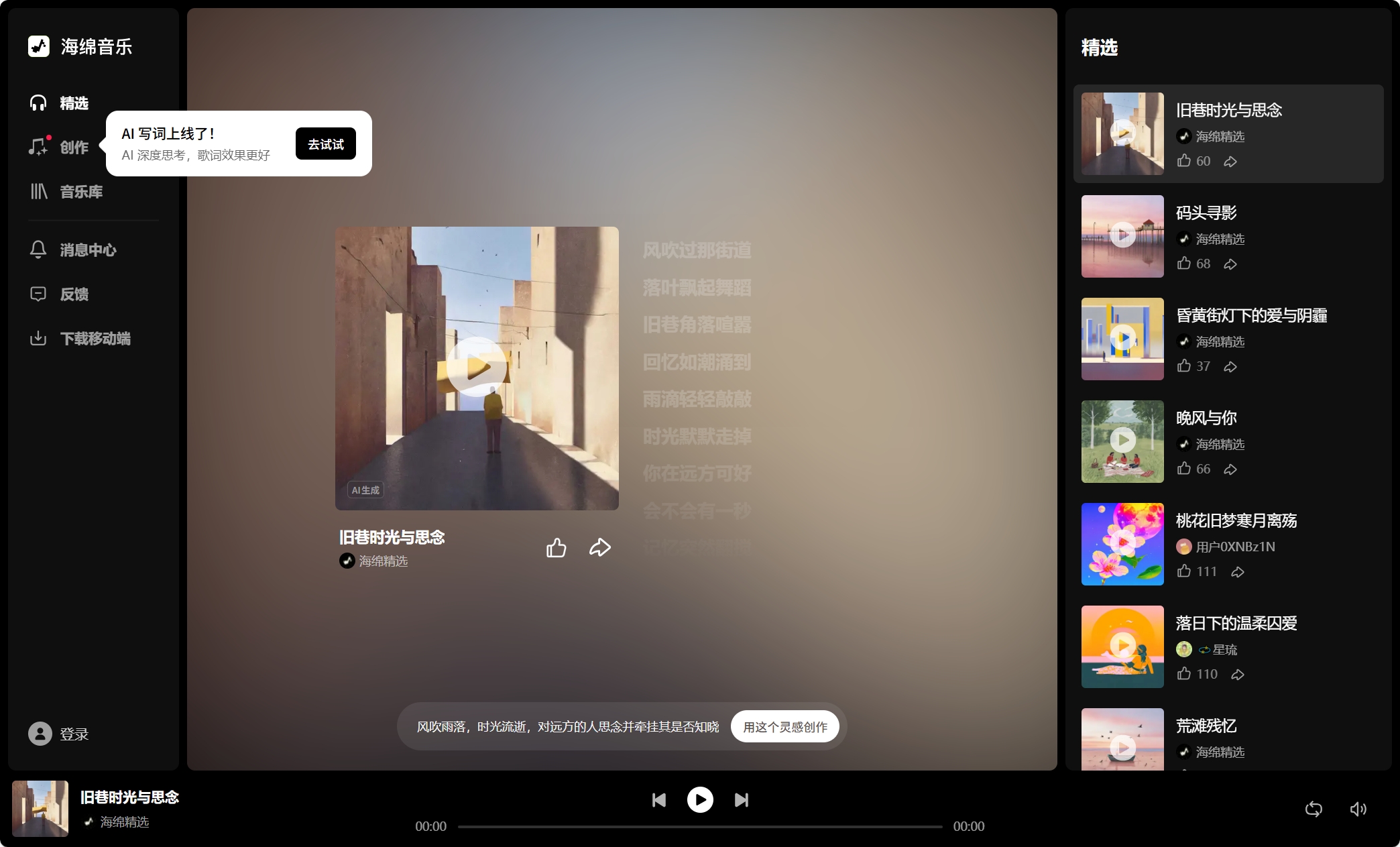Click 下载移动端 in sidebar

(x=80, y=339)
